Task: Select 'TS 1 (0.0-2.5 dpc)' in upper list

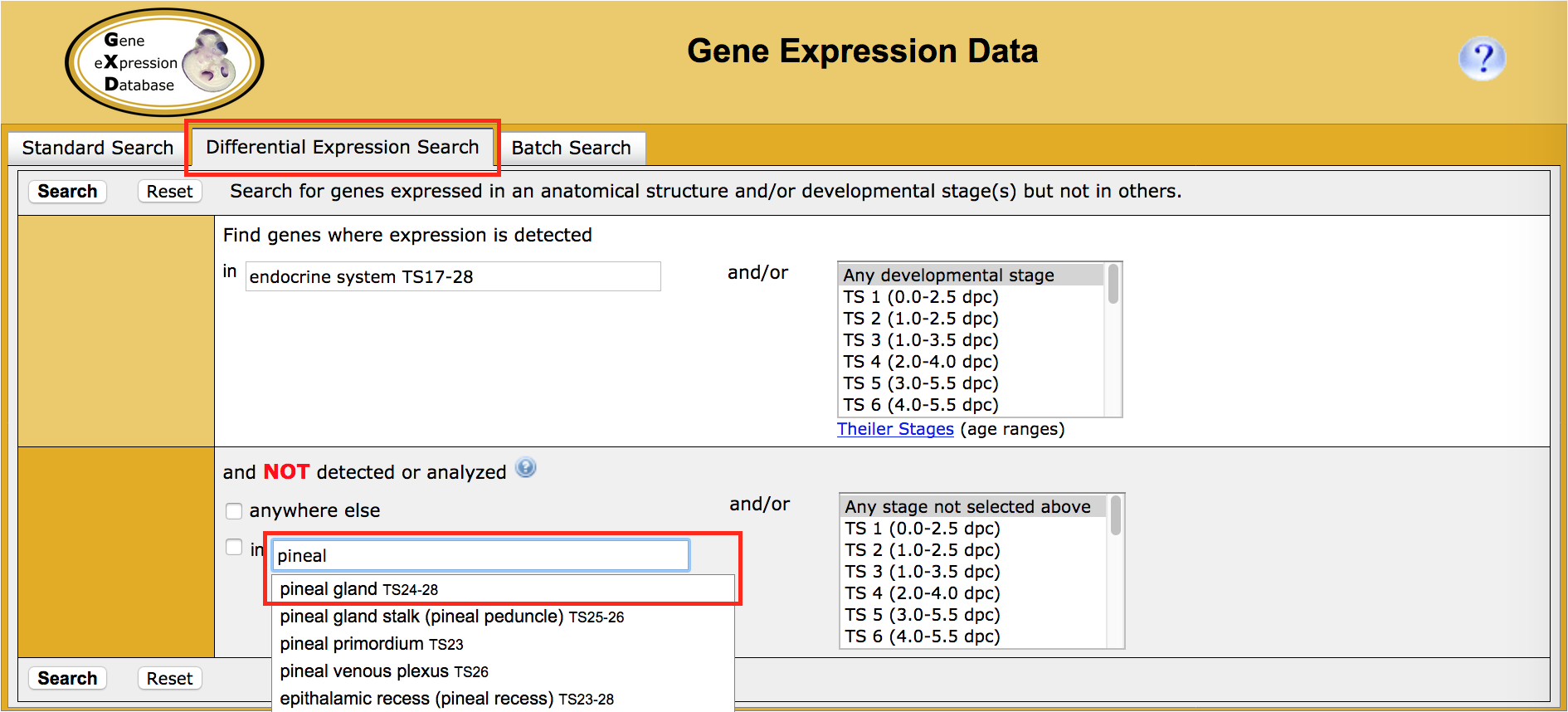Action: 971,296
